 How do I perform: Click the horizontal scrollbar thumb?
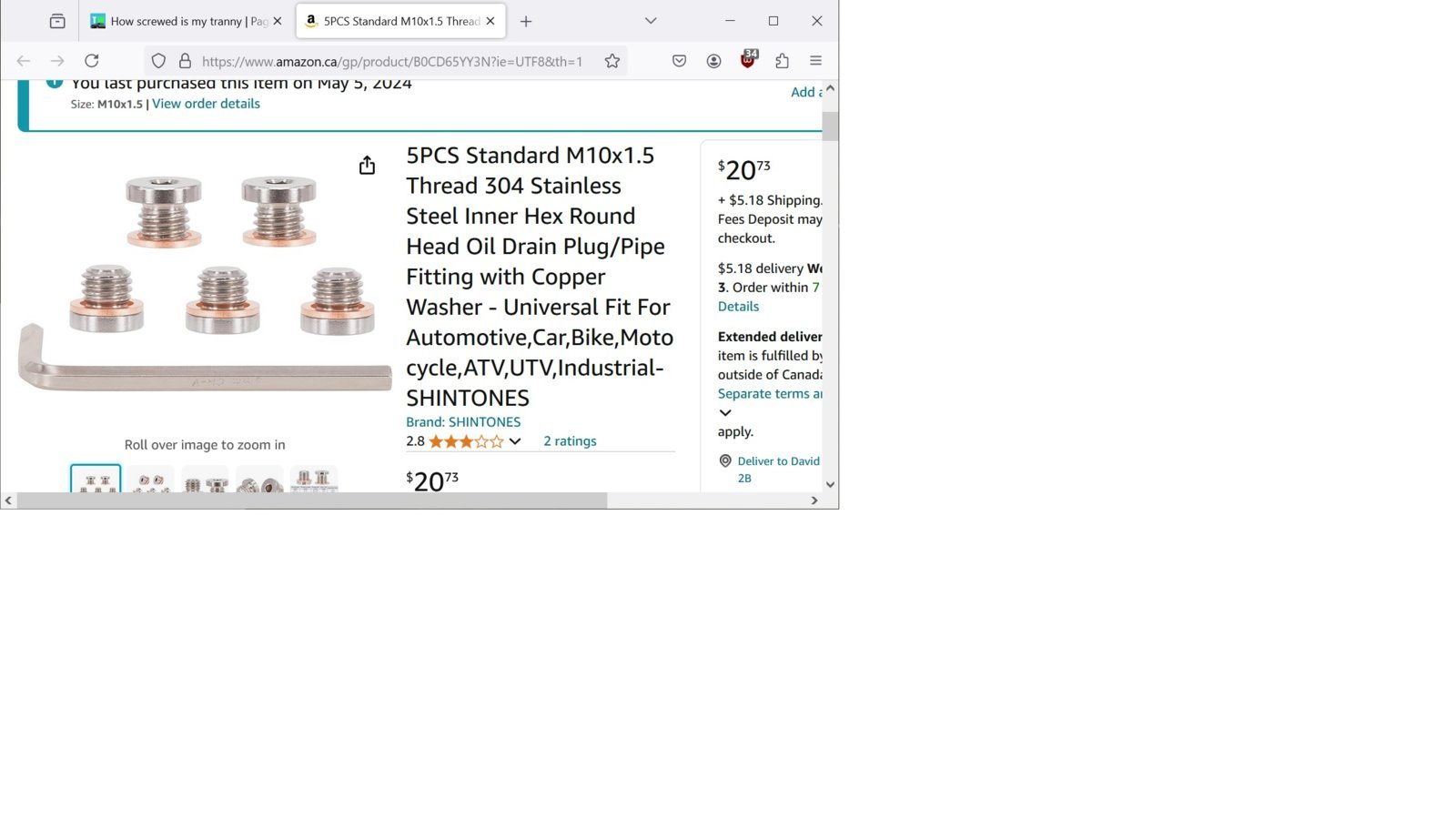click(x=312, y=500)
